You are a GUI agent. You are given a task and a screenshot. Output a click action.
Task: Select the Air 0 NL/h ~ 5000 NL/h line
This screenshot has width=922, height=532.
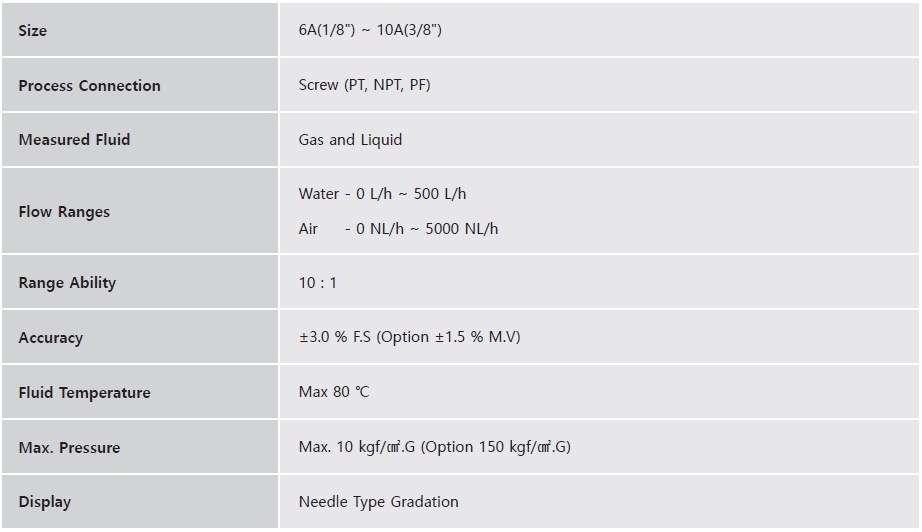coord(398,229)
